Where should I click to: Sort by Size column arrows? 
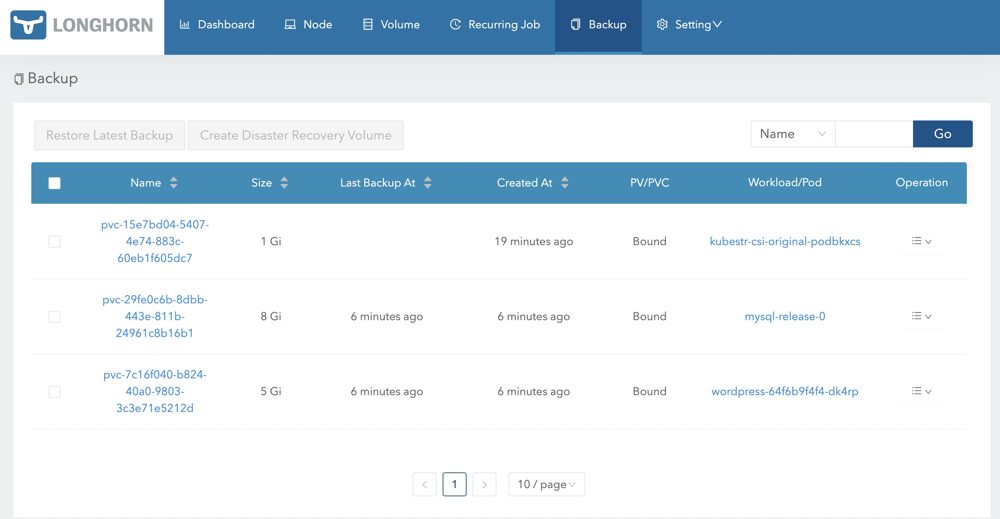pyautogui.click(x=284, y=183)
